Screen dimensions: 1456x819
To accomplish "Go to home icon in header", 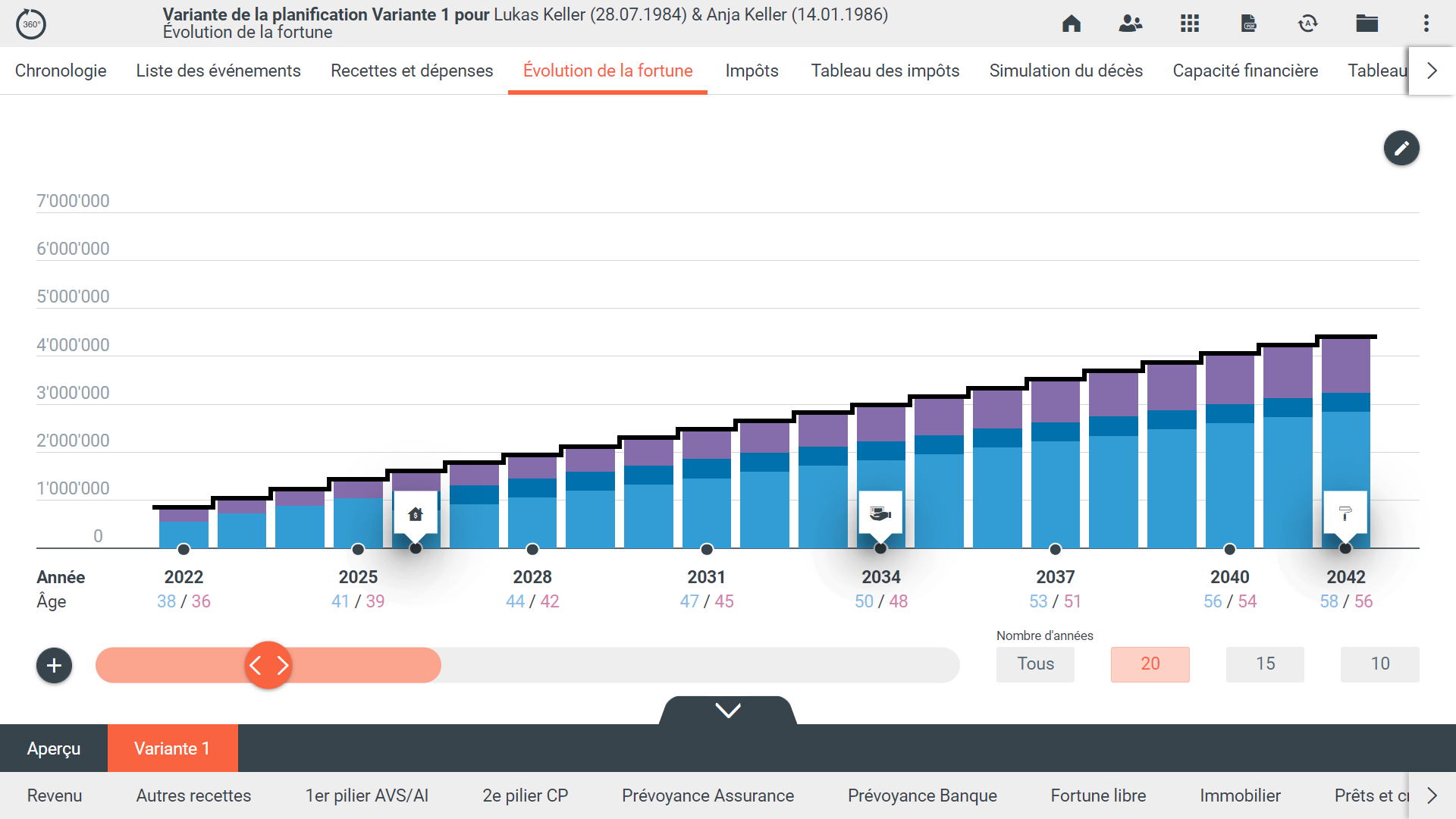I will coord(1071,24).
